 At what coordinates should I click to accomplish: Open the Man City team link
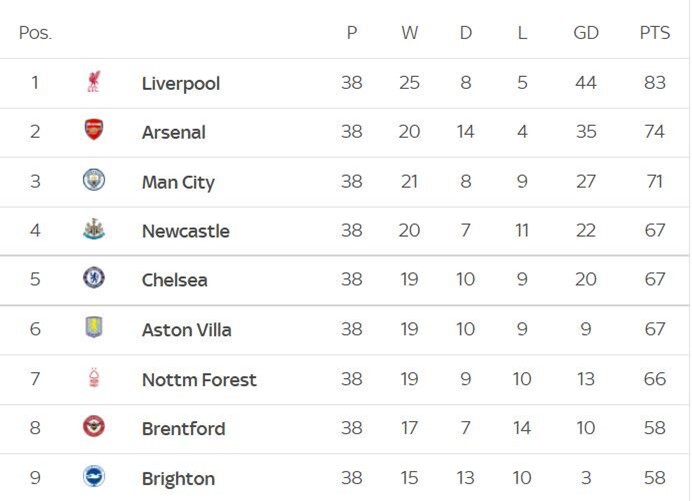178,182
